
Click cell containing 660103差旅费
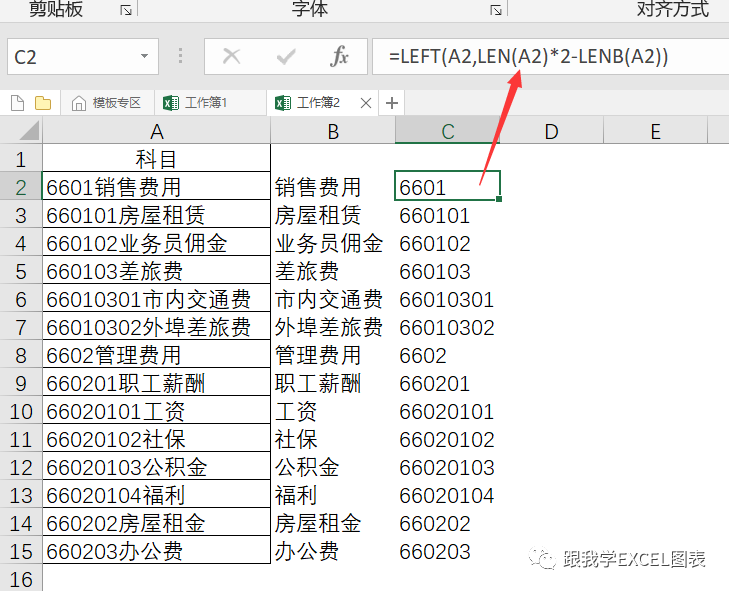(x=156, y=270)
